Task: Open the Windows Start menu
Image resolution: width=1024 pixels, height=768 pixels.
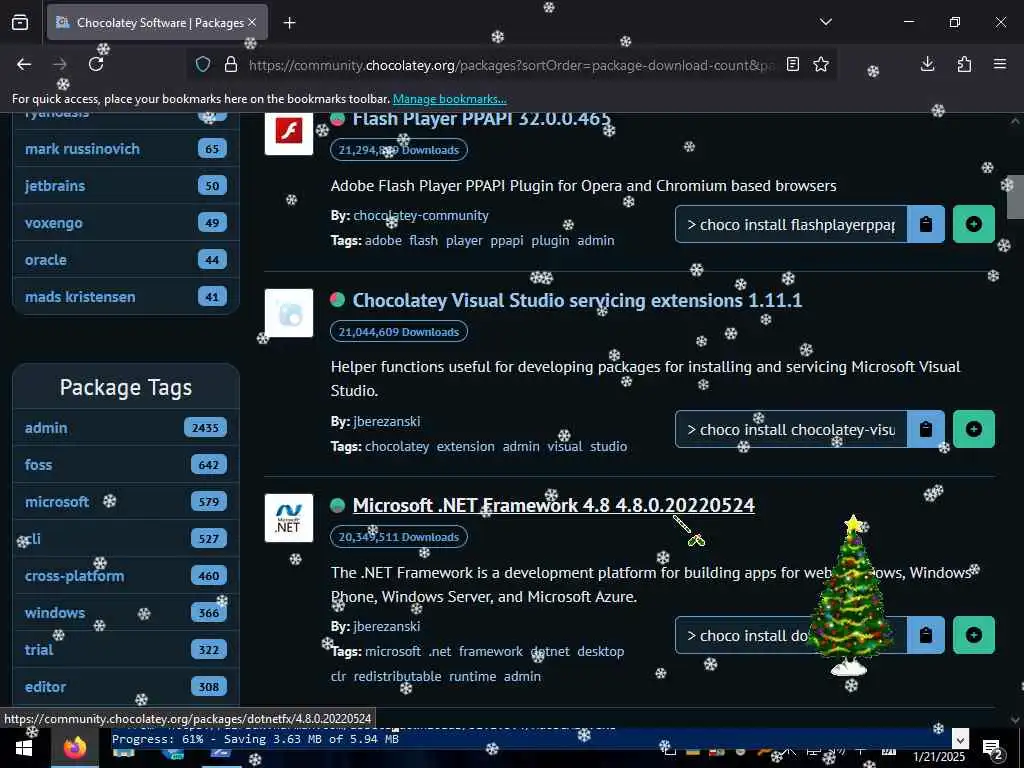Action: [24, 748]
